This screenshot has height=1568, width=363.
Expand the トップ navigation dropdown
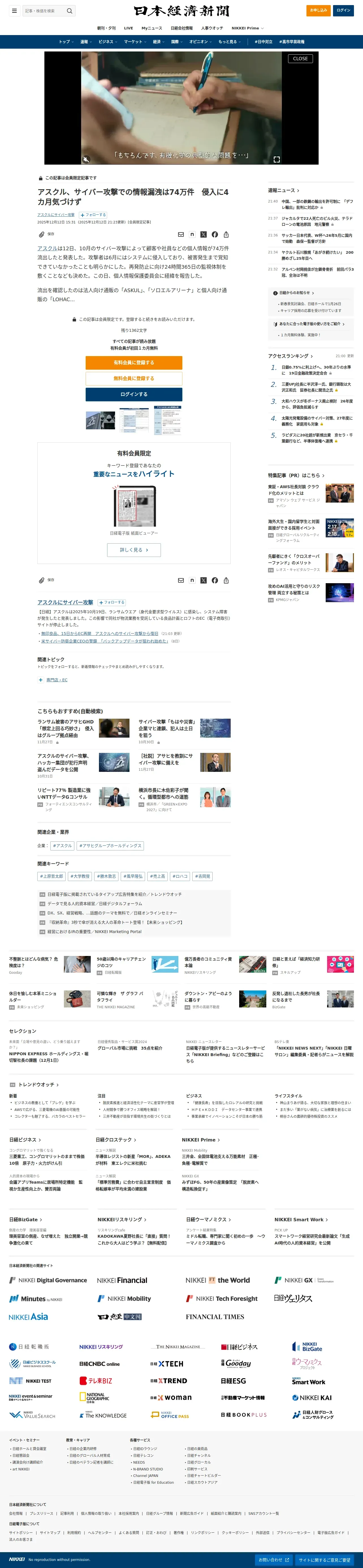pyautogui.click(x=66, y=42)
